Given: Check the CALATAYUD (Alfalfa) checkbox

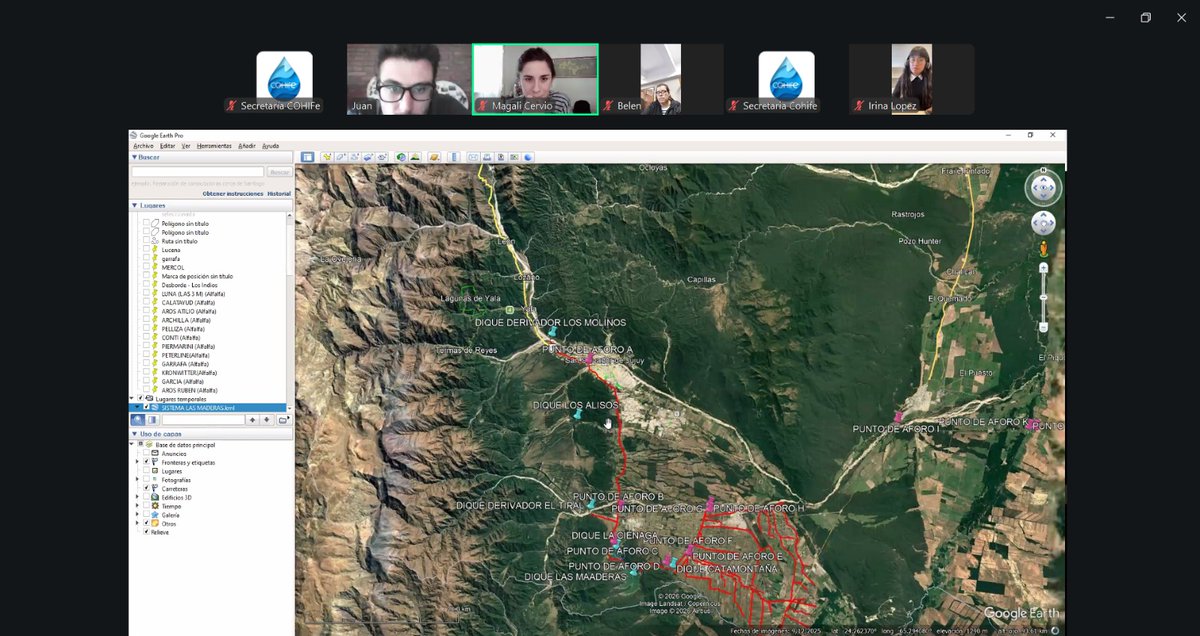Looking at the screenshot, I should pyautogui.click(x=146, y=302).
